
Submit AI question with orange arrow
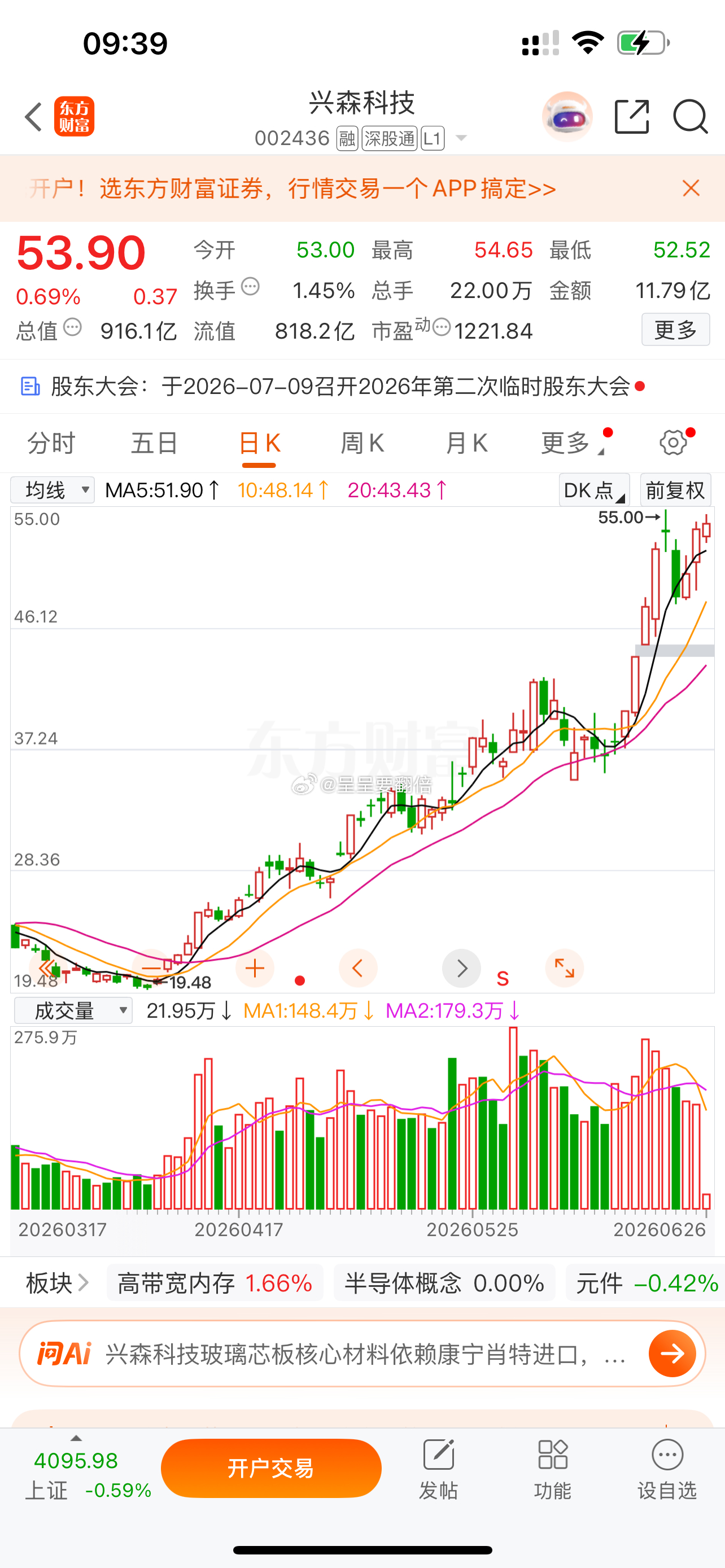tap(672, 1354)
